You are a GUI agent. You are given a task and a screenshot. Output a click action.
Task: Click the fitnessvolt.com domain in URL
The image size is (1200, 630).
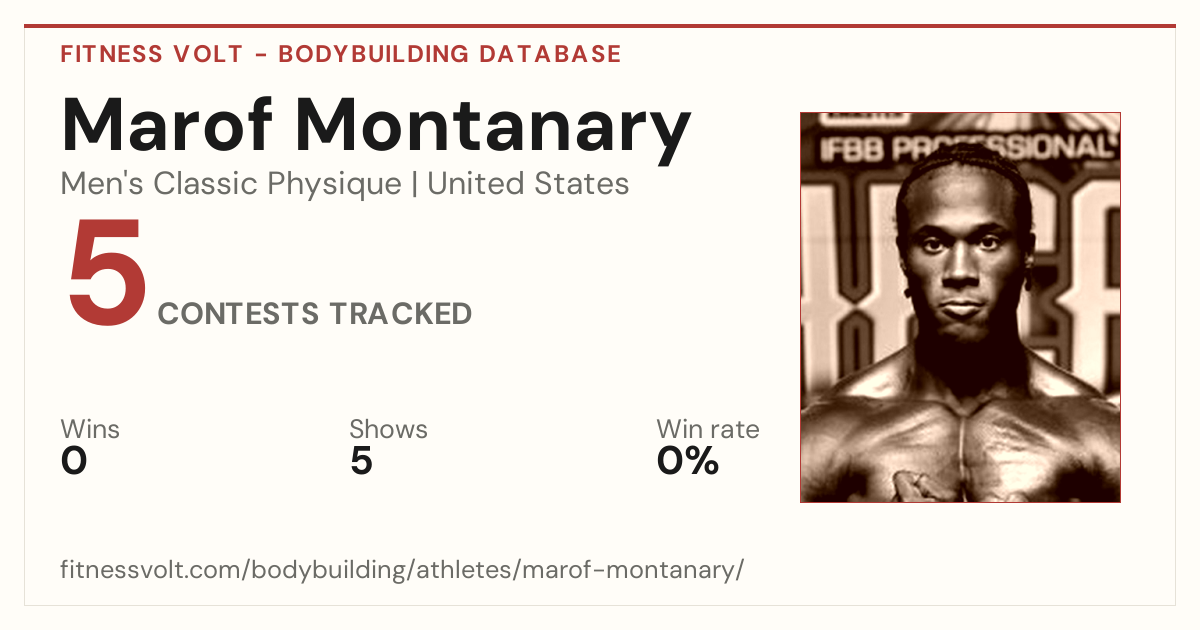pyautogui.click(x=152, y=571)
